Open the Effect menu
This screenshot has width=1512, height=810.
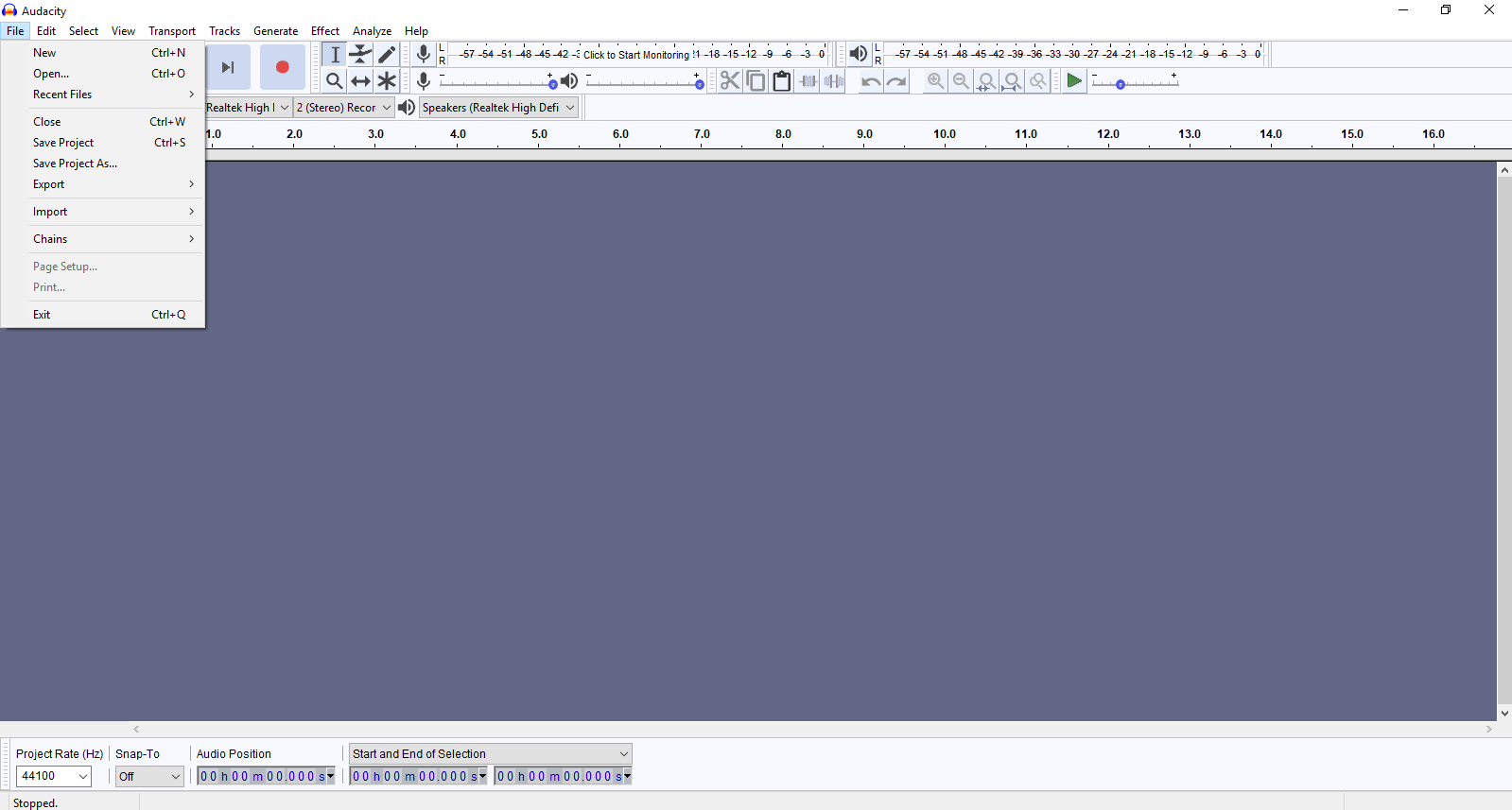[x=325, y=31]
